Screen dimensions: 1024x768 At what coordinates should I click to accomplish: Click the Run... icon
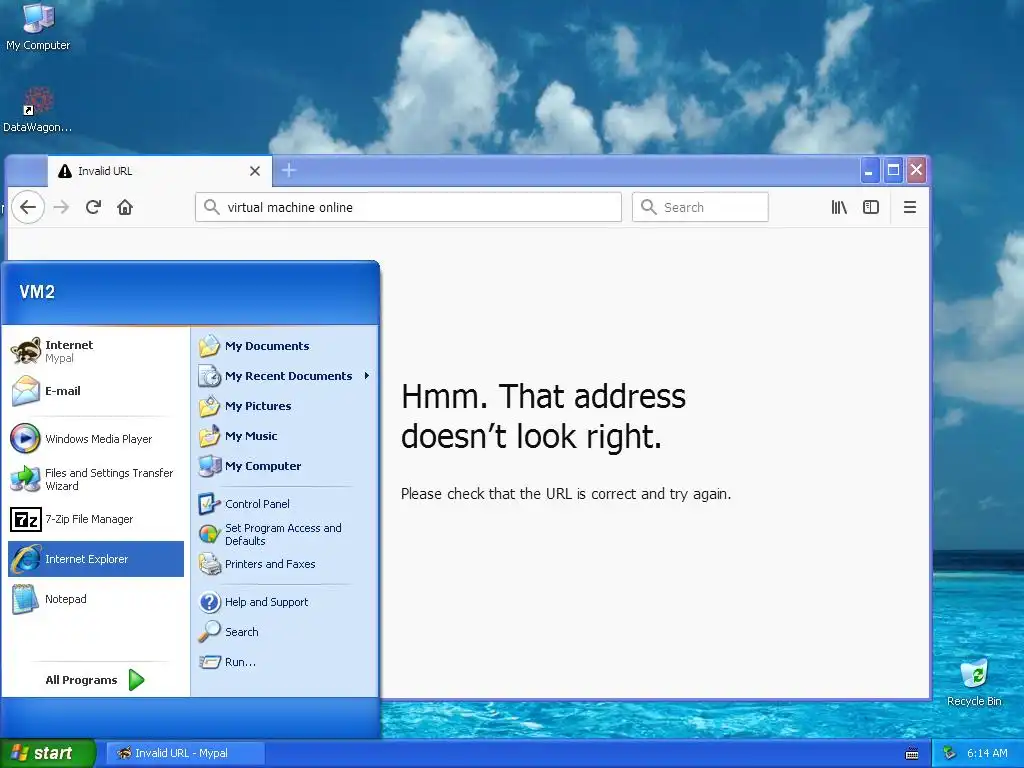click(210, 662)
